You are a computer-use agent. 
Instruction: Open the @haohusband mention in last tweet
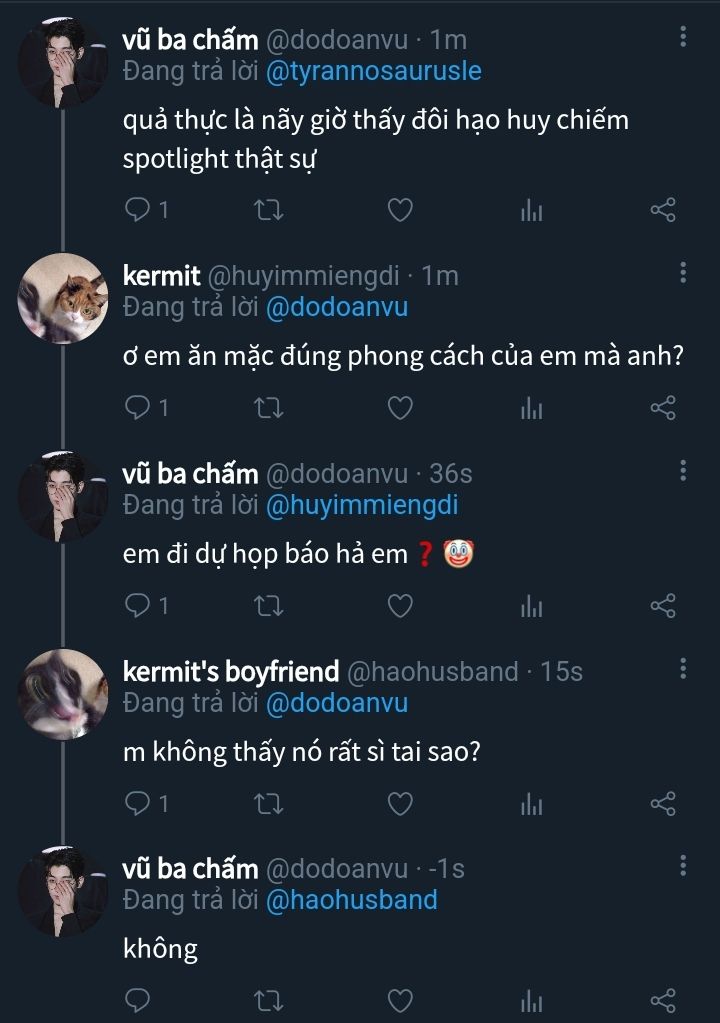[x=351, y=900]
